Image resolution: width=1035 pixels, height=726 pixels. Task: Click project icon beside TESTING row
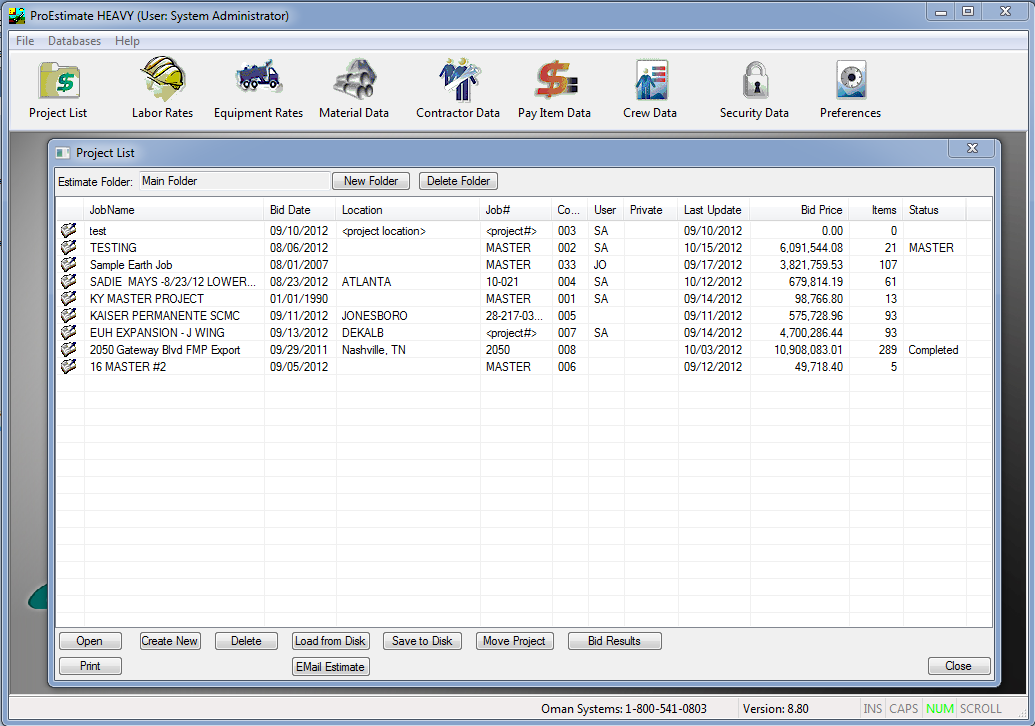pyautogui.click(x=69, y=248)
